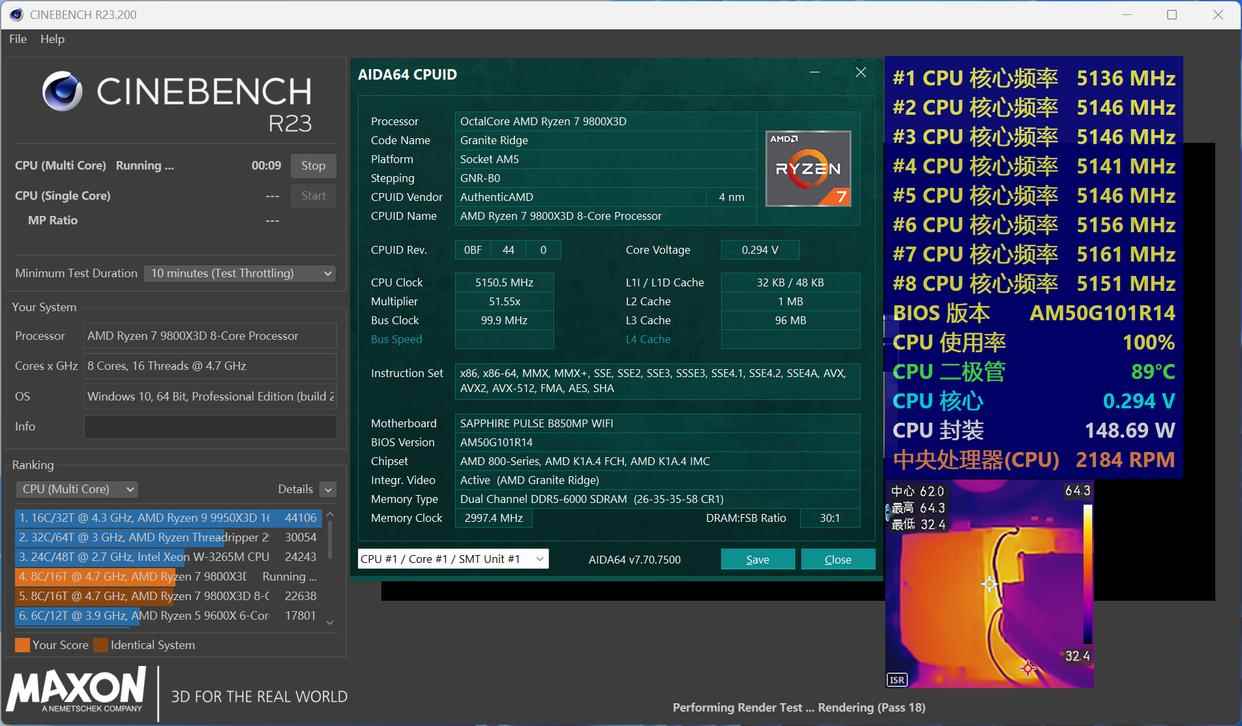Click the Your Score orange legend swatch
The image size is (1242, 726).
click(x=22, y=645)
